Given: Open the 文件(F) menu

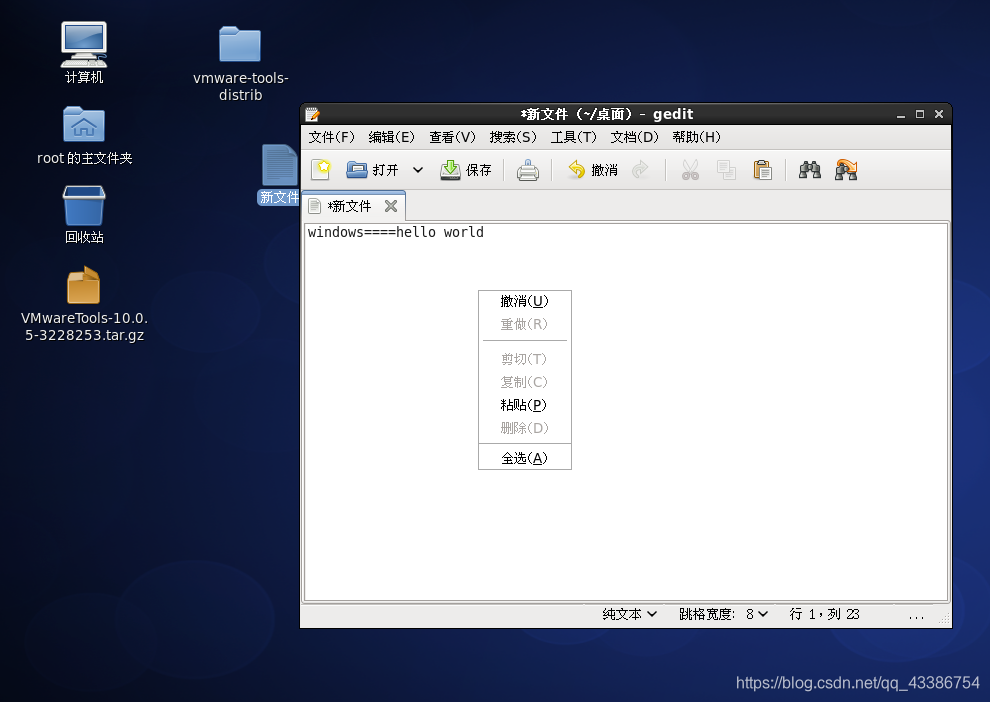Looking at the screenshot, I should click(331, 137).
